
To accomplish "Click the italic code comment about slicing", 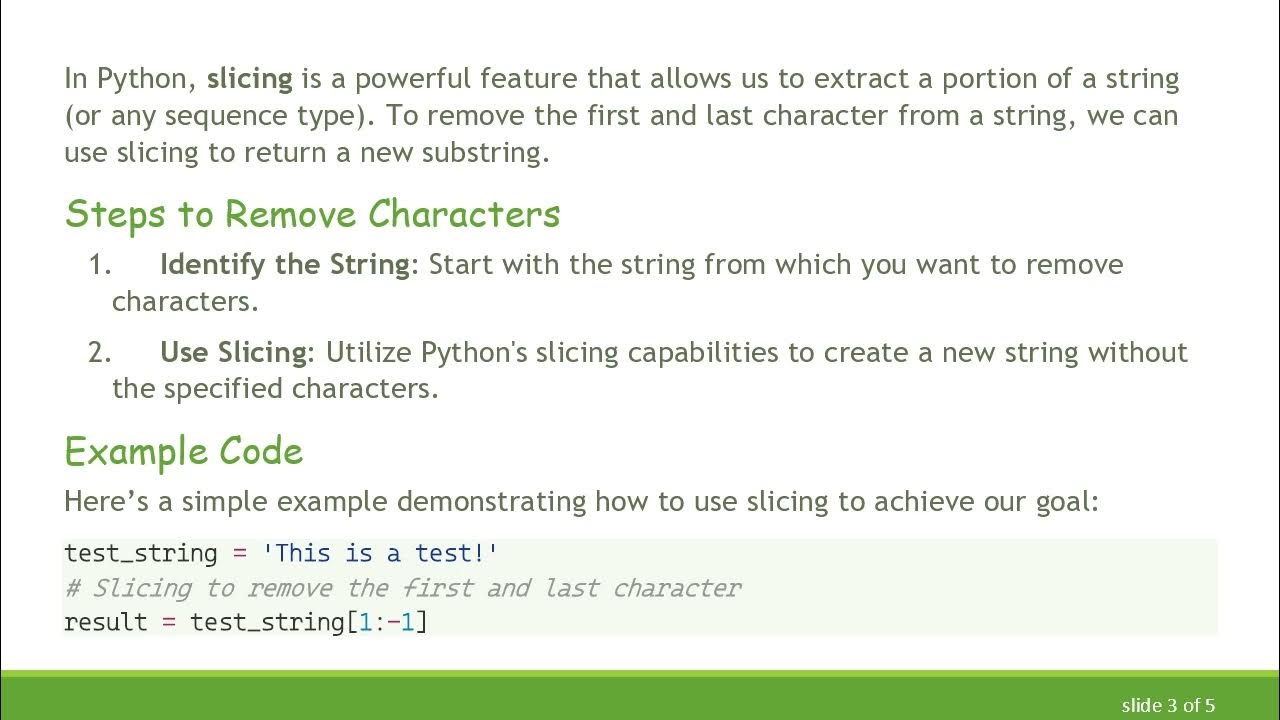I will tap(402, 588).
